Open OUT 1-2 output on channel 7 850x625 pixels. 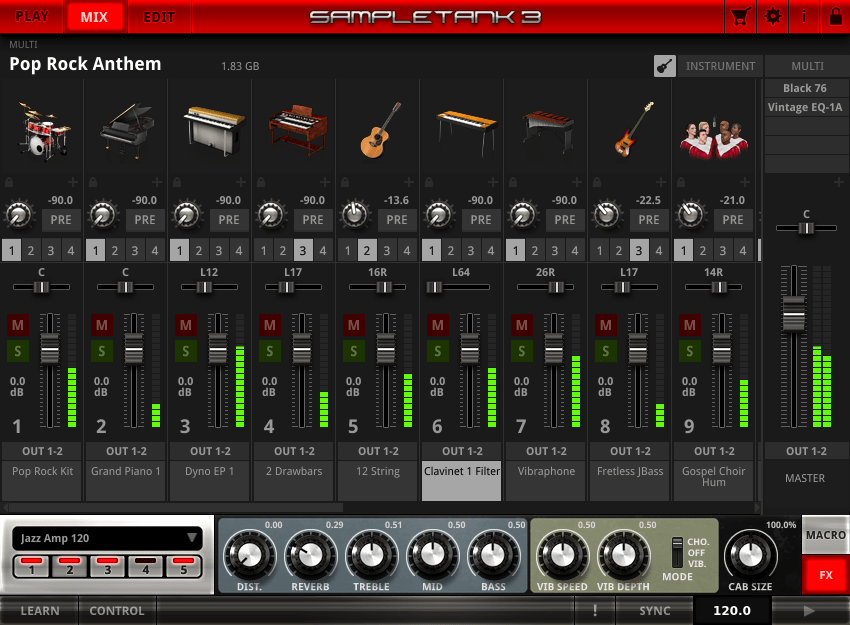click(546, 451)
